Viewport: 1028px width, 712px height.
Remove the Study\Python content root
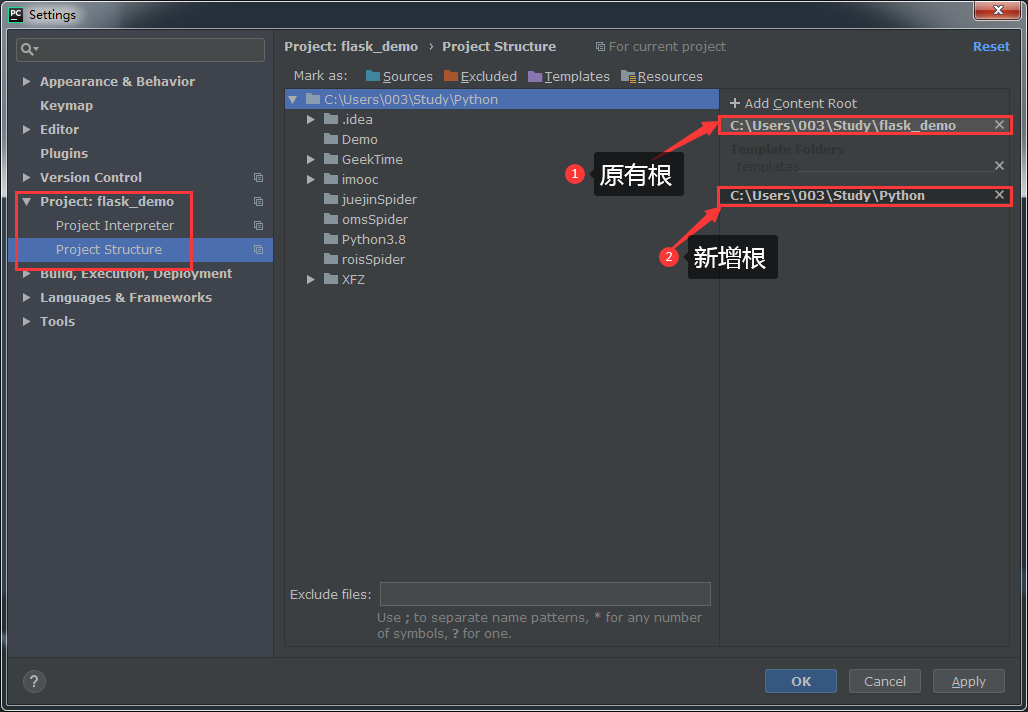(999, 195)
